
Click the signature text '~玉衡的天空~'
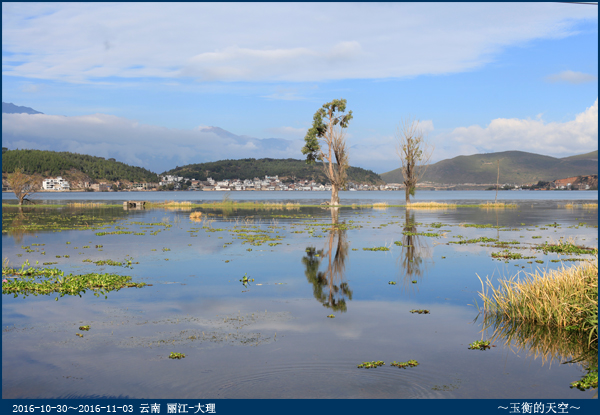[x=539, y=408]
